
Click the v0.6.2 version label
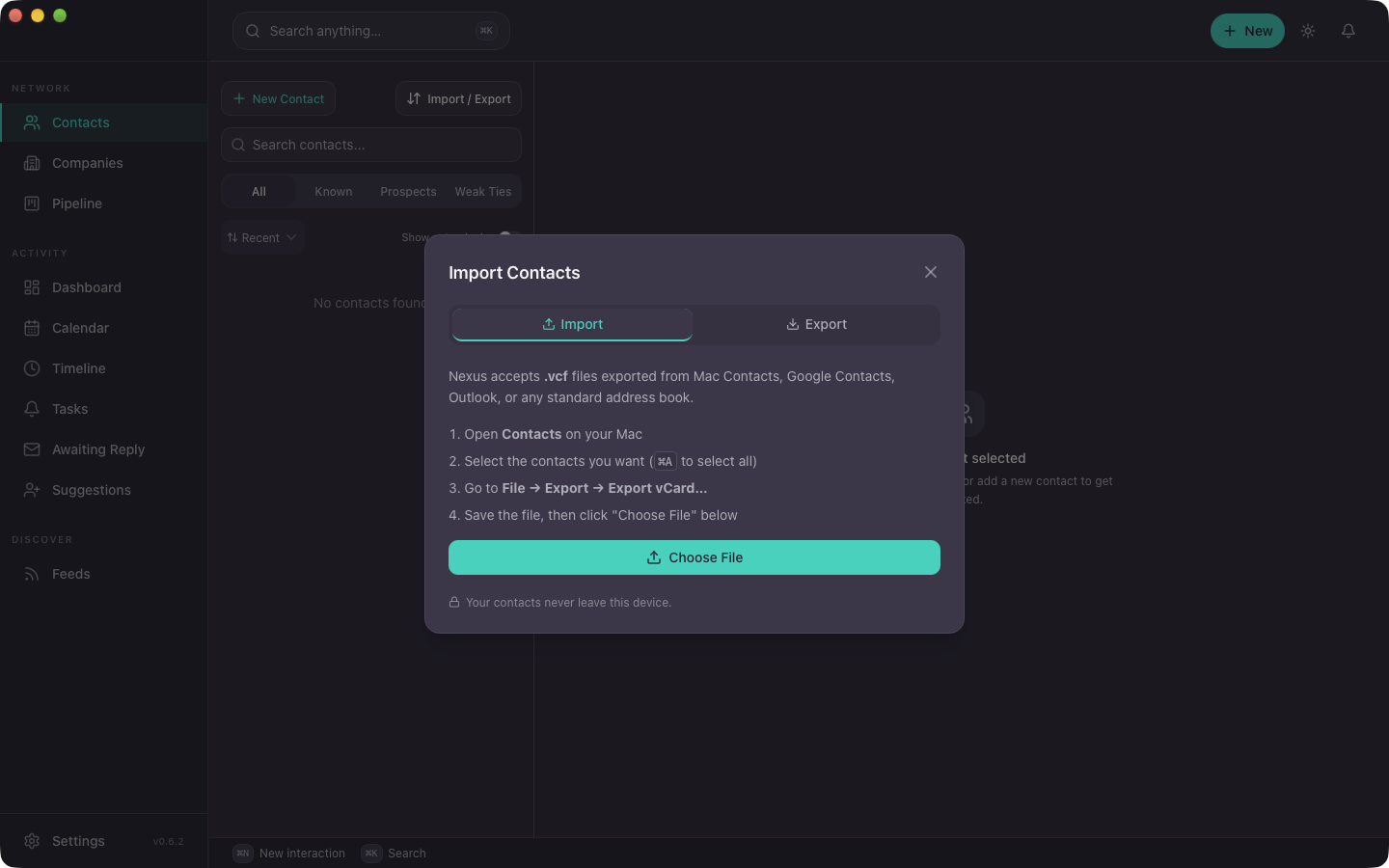pos(168,842)
